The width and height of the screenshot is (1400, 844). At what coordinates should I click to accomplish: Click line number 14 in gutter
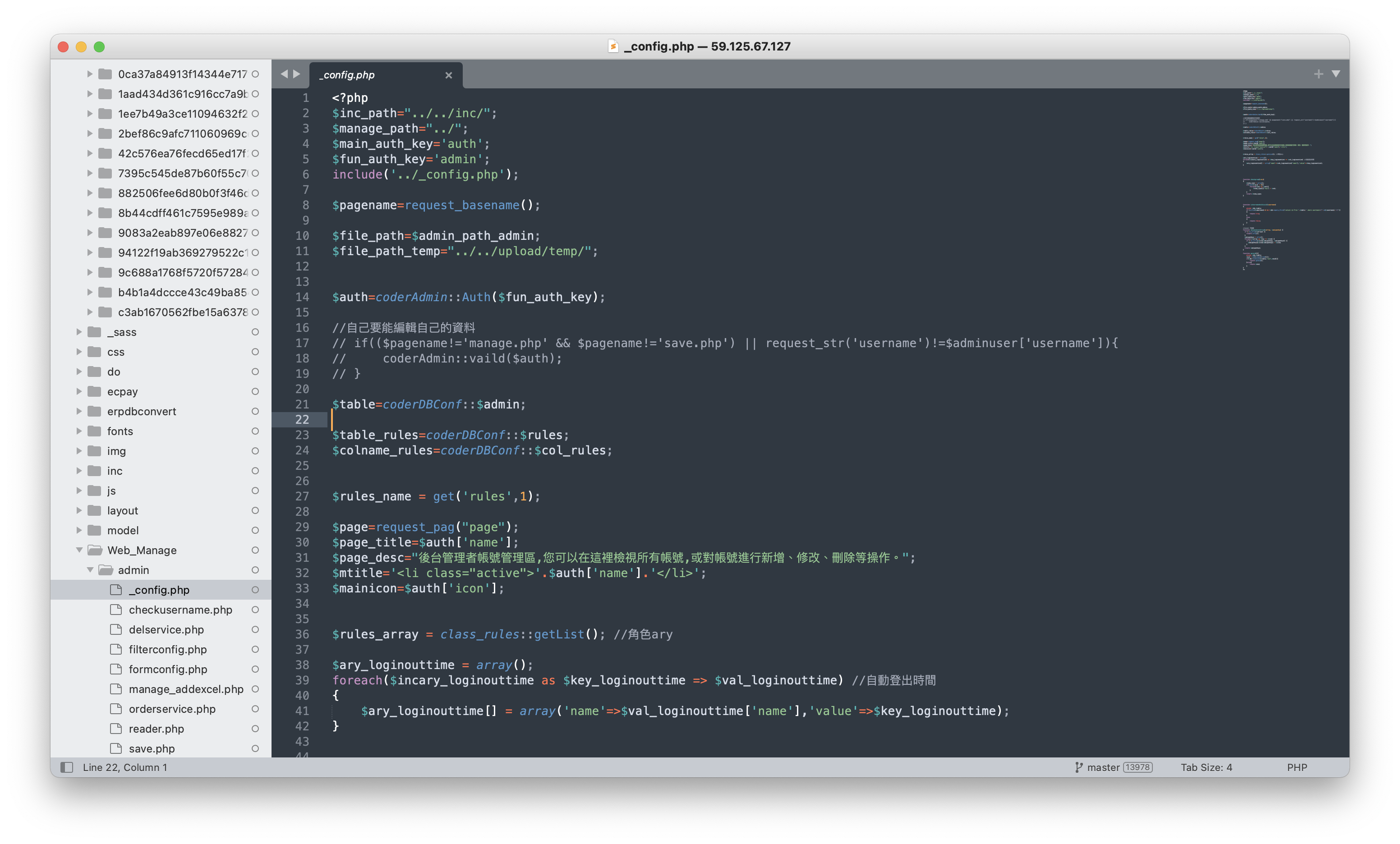(x=302, y=297)
